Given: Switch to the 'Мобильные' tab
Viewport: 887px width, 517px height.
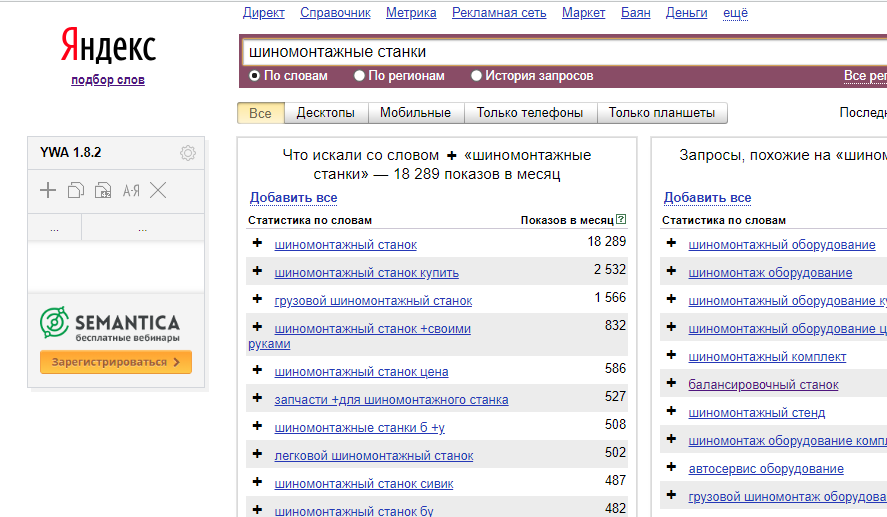Looking at the screenshot, I should click(x=415, y=113).
